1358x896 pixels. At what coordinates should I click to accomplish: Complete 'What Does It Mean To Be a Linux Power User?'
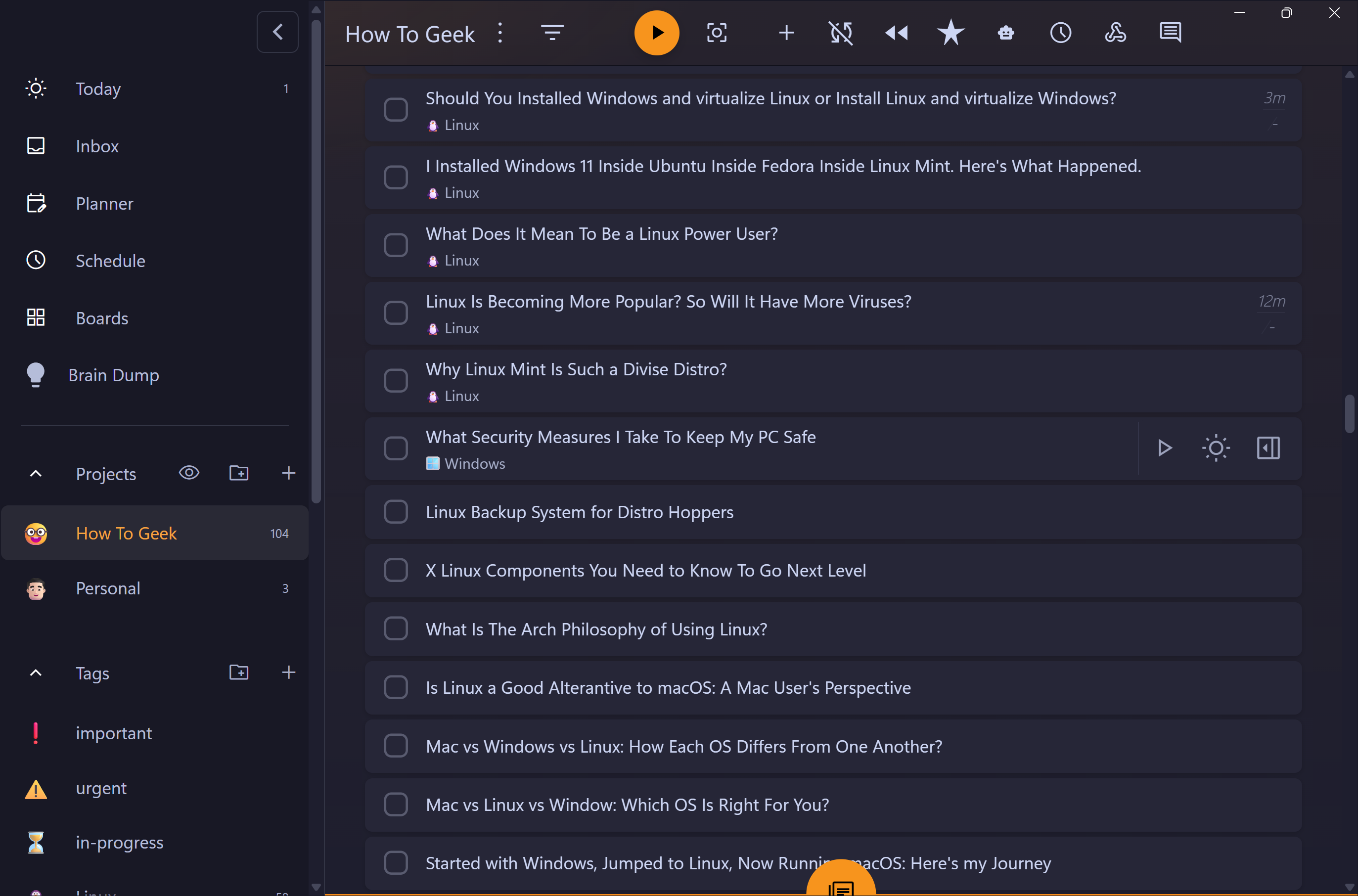point(396,245)
